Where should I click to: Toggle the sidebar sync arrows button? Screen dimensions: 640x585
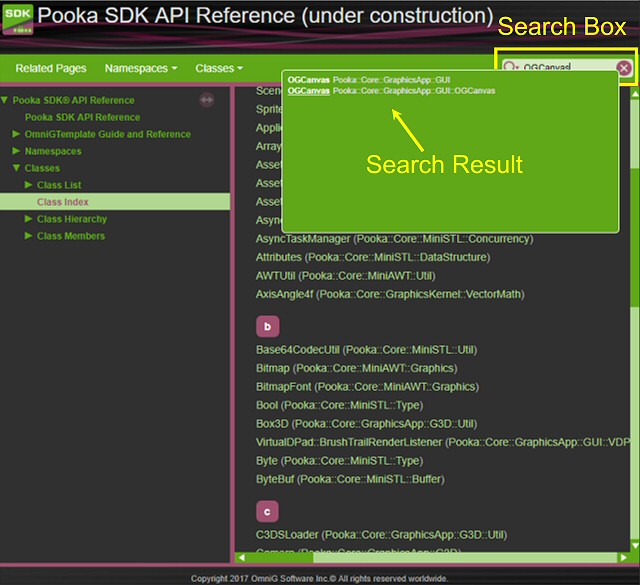207,100
